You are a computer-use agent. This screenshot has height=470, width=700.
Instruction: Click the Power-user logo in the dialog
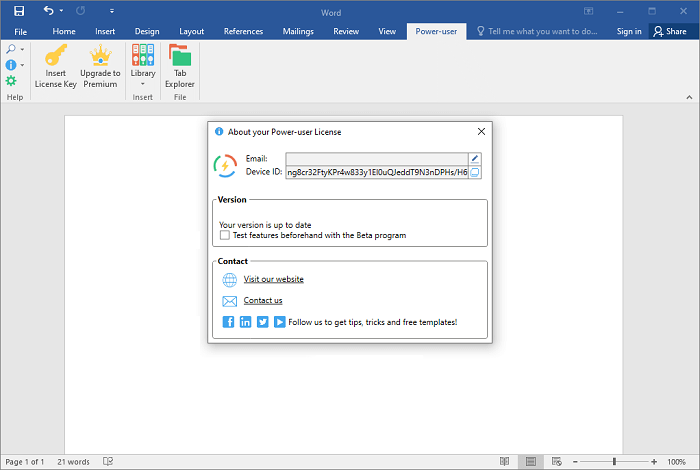(225, 166)
